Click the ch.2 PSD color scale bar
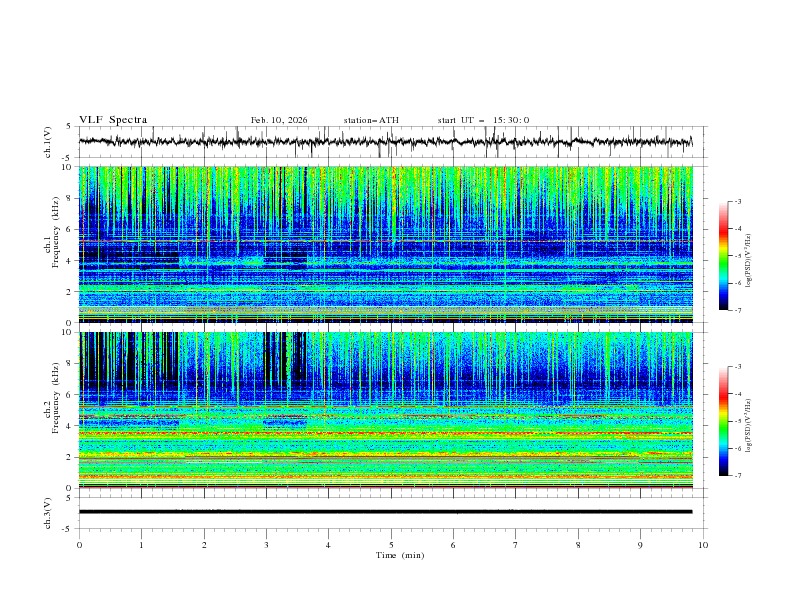The width and height of the screenshot is (792, 612). (x=724, y=421)
